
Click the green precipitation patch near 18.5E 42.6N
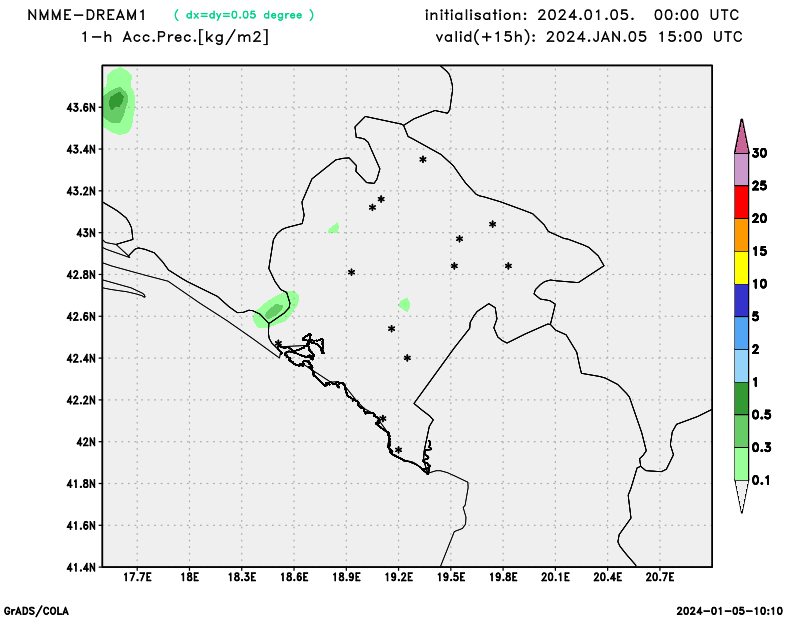(276, 309)
